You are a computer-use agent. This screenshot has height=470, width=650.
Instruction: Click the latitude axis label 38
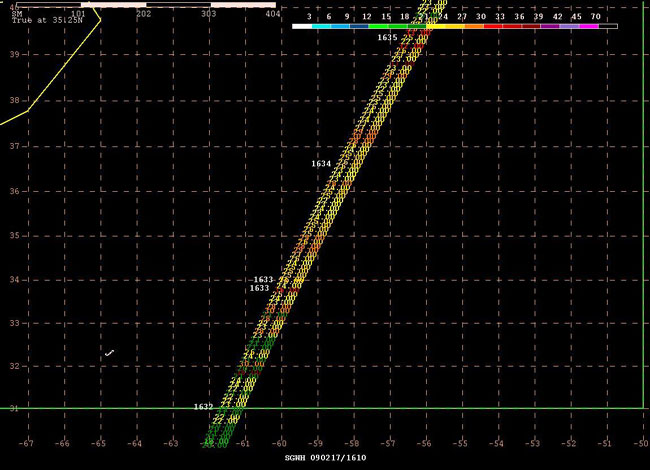[14, 100]
